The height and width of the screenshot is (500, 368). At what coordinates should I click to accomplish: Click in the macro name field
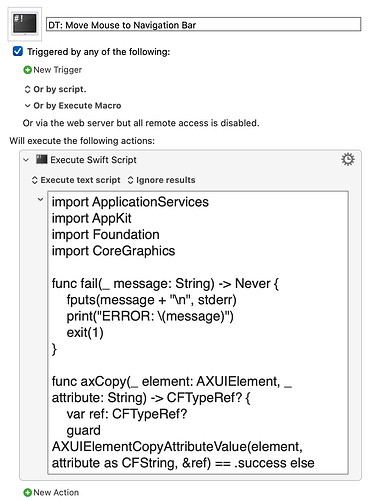203,25
